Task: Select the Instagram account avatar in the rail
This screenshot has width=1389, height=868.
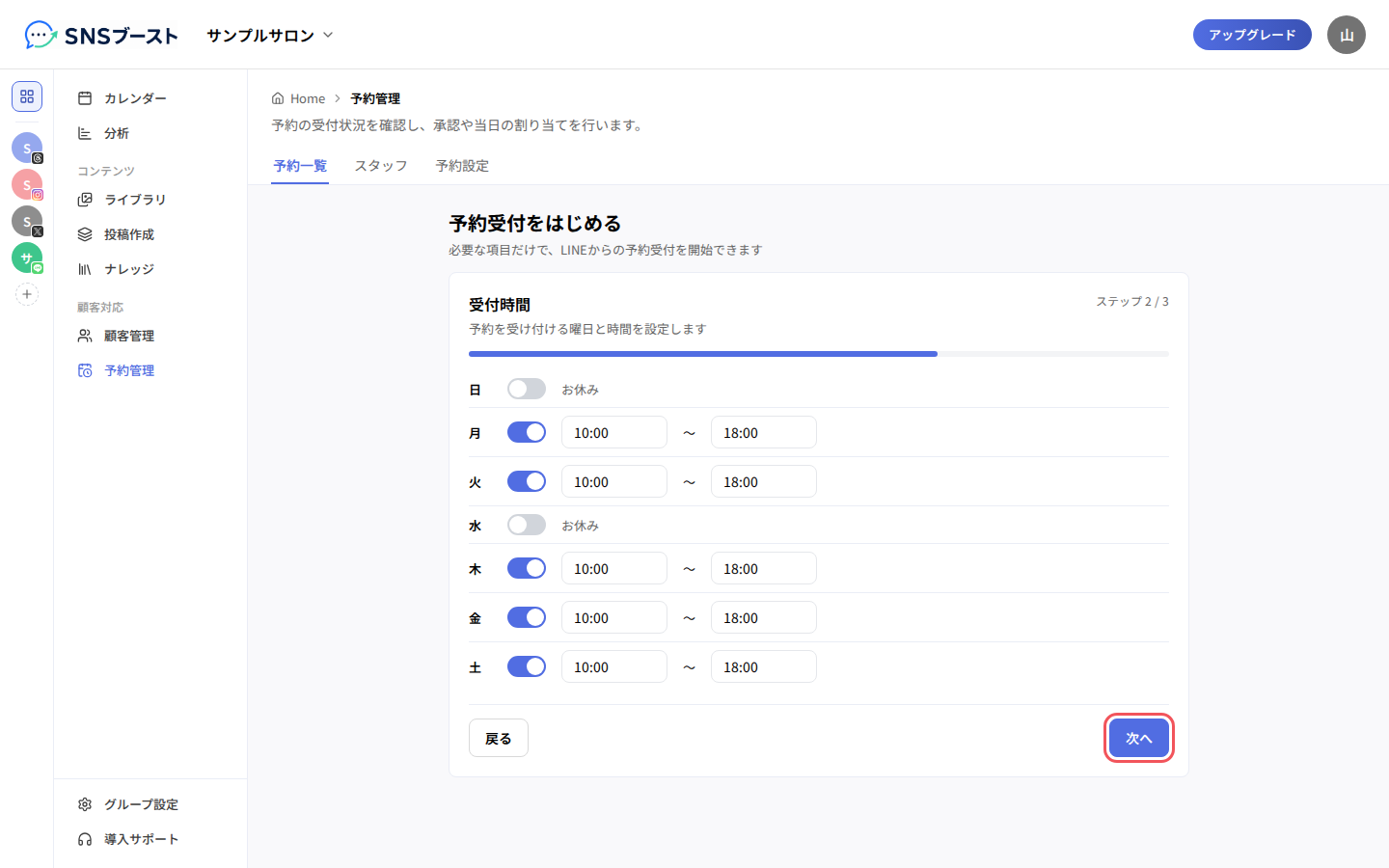Action: (27, 184)
